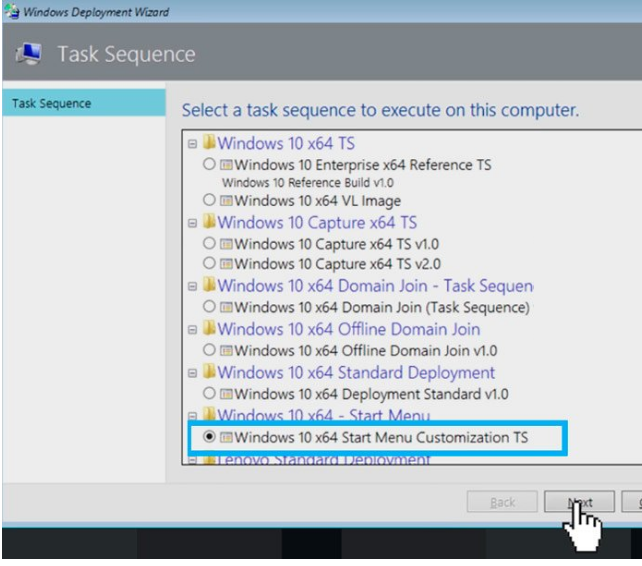Click the Back button

click(502, 502)
